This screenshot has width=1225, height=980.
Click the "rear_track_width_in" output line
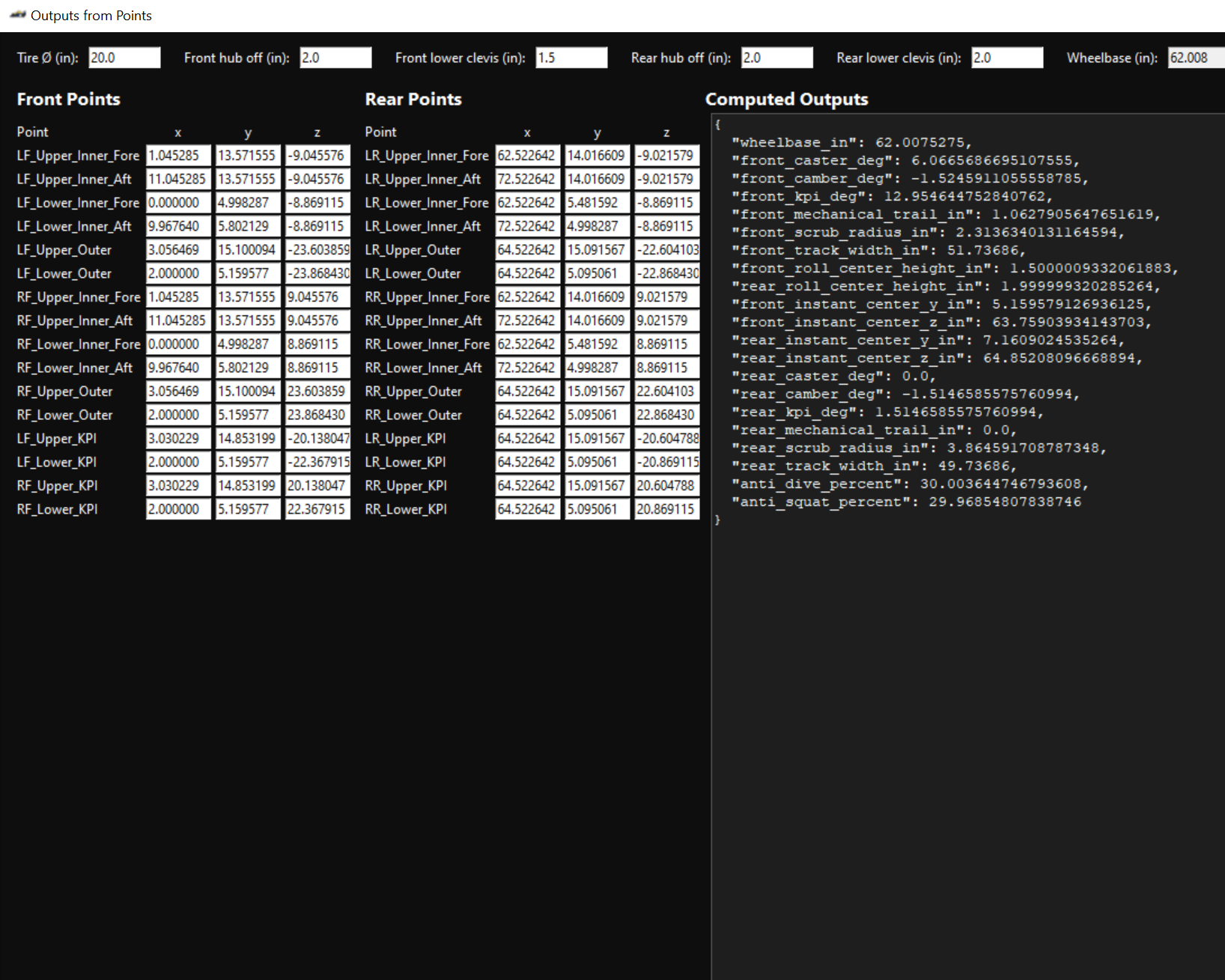point(875,466)
